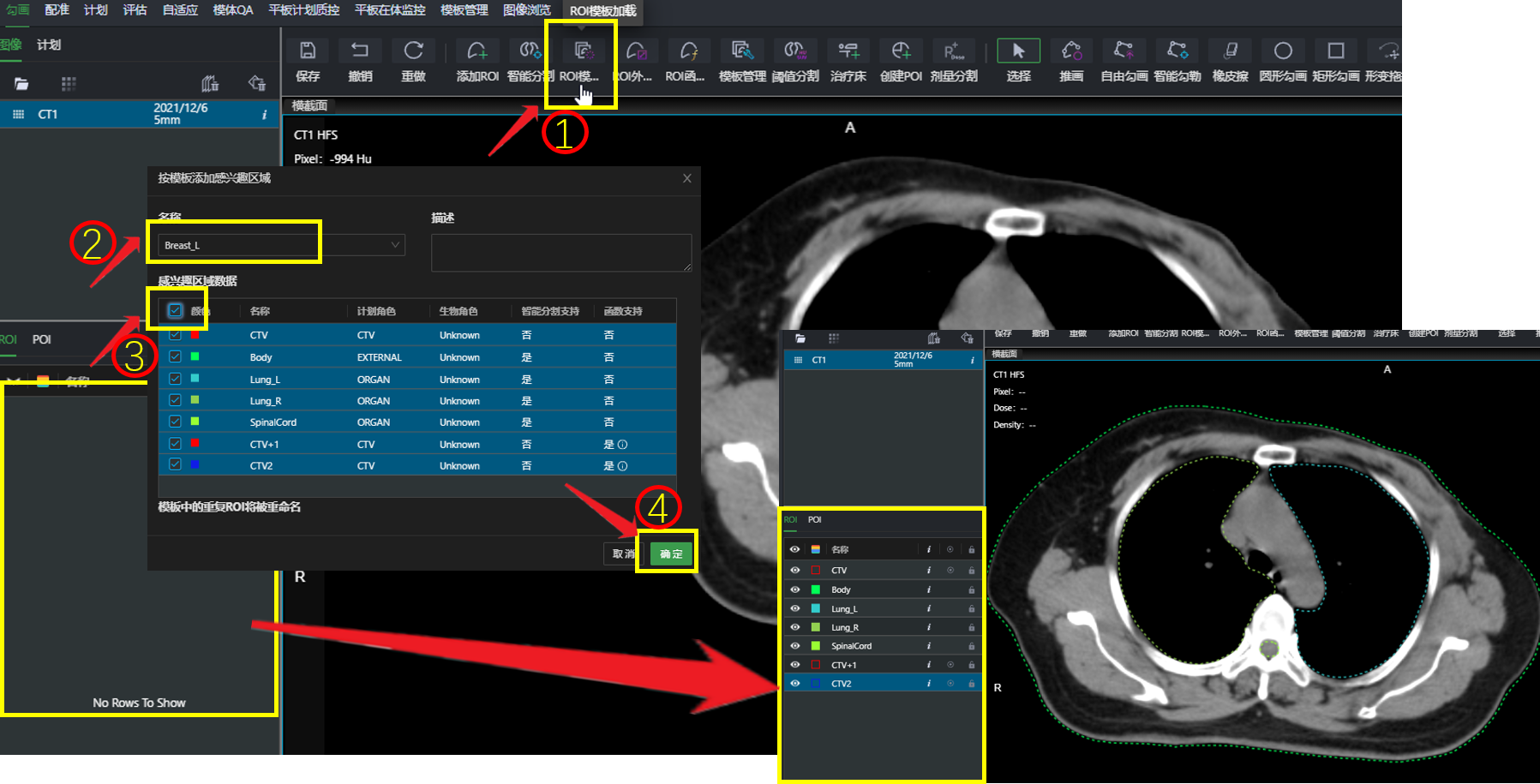Click the 横截面 view label
This screenshot has height=784, width=1540.
point(309,105)
